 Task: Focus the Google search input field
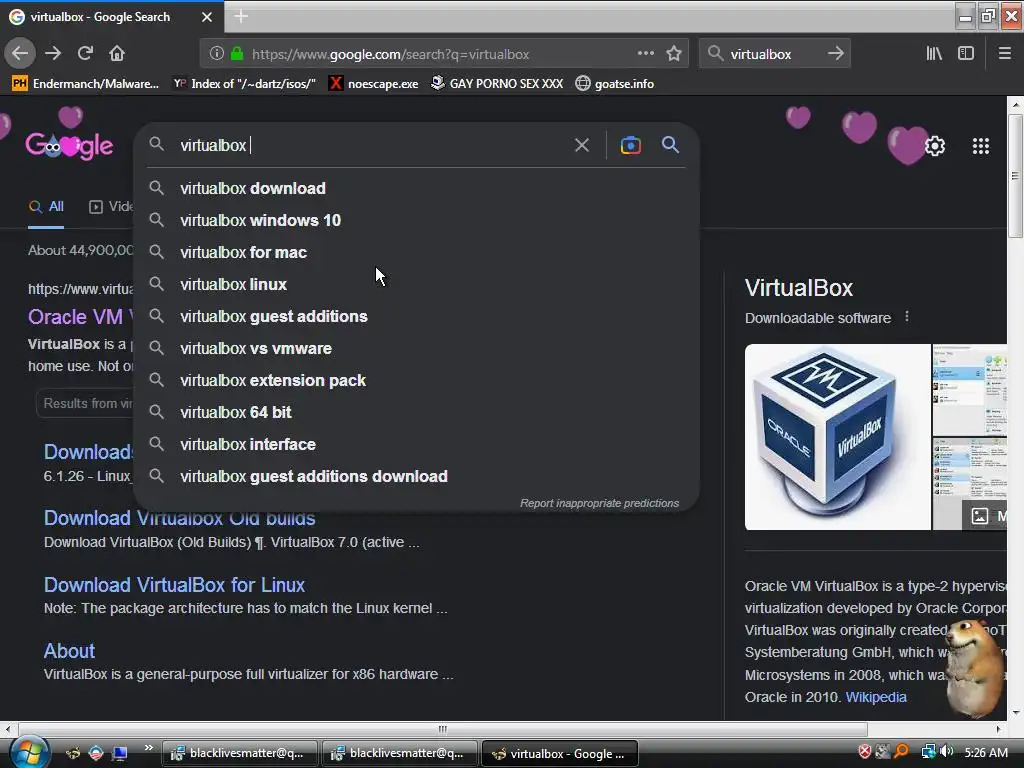tap(372, 145)
